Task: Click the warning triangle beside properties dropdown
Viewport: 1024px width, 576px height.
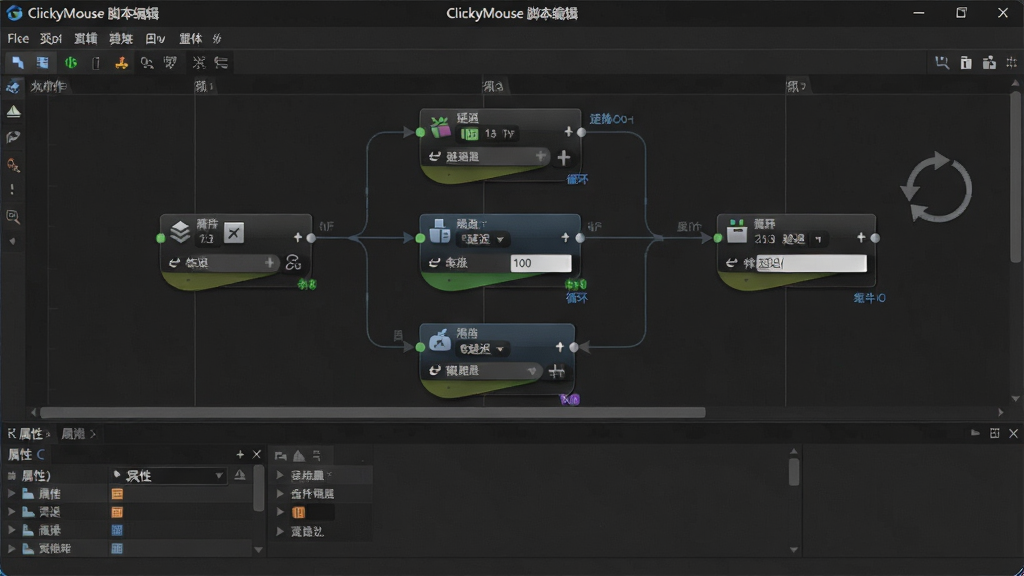Action: point(240,475)
